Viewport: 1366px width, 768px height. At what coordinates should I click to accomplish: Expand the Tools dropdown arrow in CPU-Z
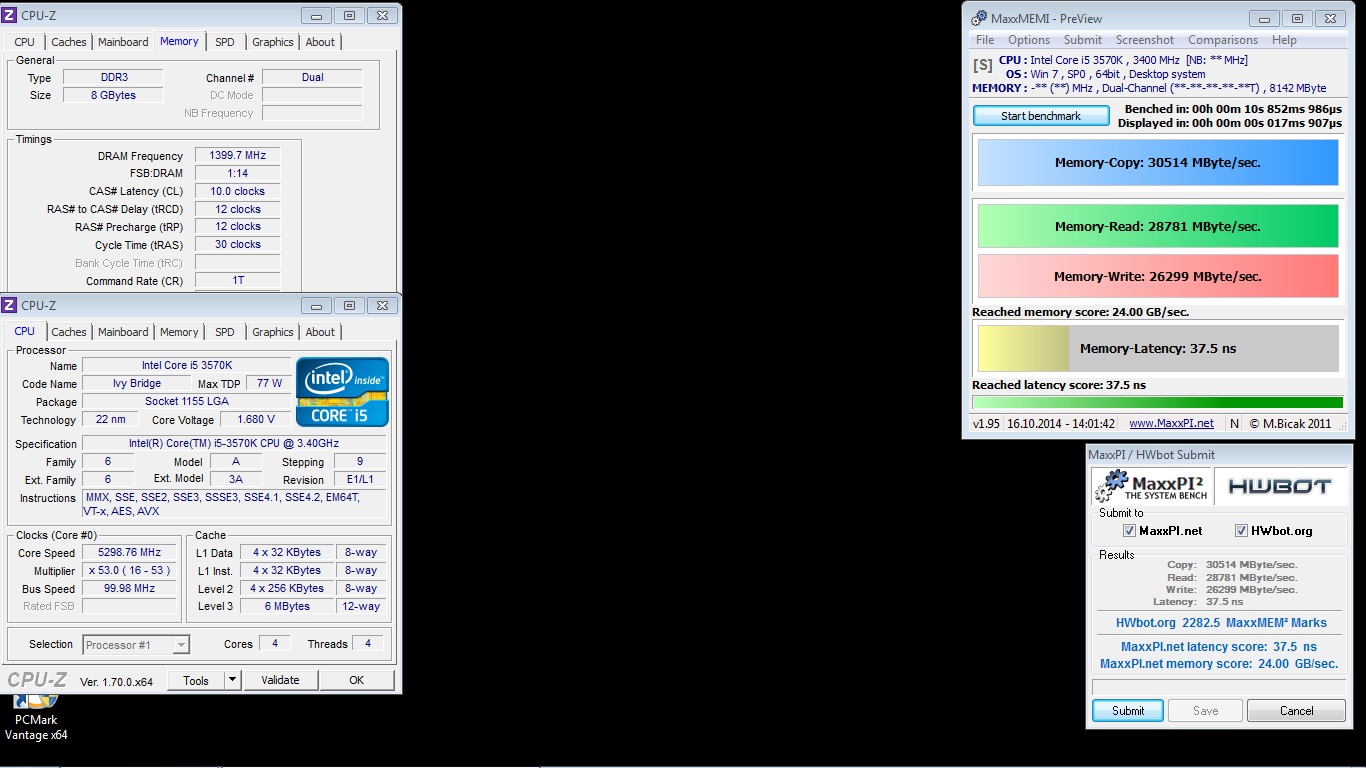click(232, 680)
